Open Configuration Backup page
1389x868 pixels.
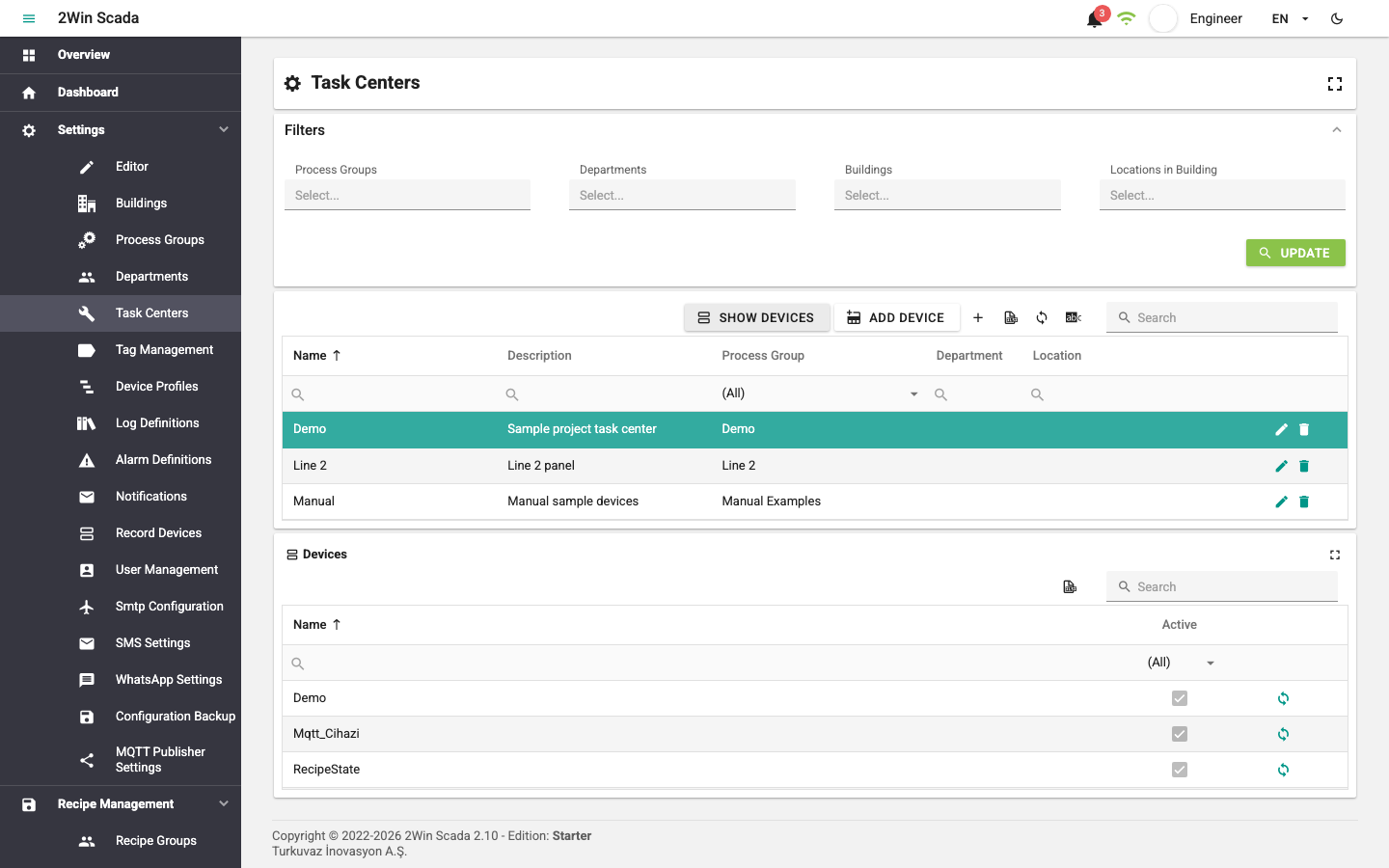coord(121,717)
